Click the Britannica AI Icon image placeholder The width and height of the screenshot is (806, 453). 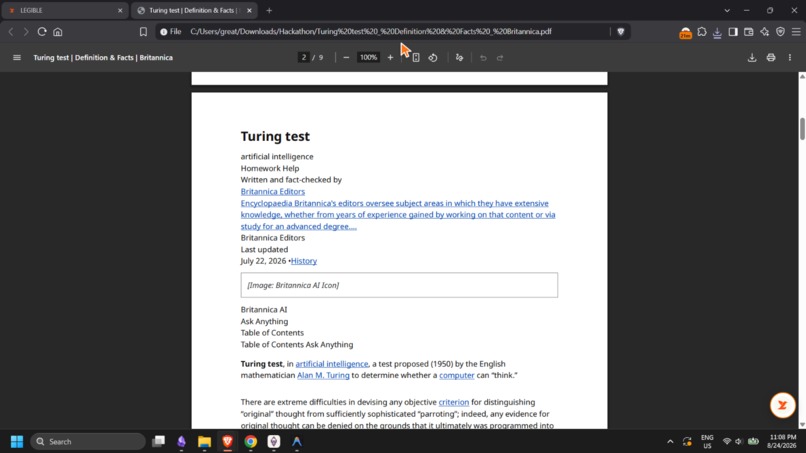(399, 285)
